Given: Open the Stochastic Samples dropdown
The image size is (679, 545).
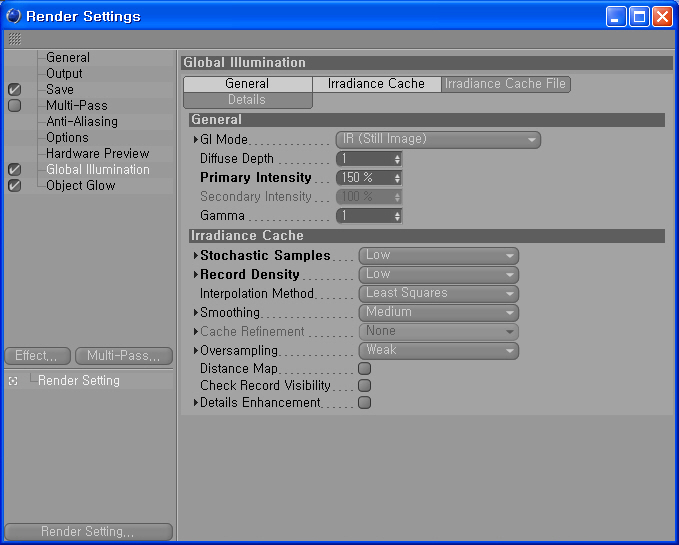Looking at the screenshot, I should point(439,256).
